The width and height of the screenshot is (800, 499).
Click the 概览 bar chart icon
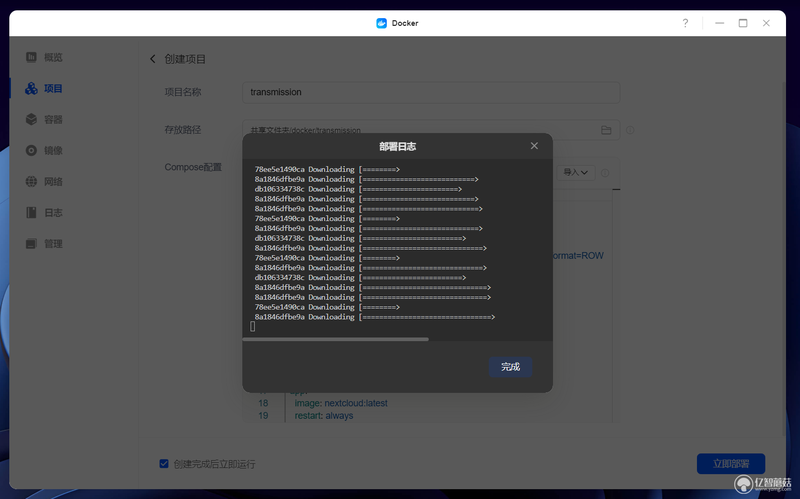pos(31,57)
